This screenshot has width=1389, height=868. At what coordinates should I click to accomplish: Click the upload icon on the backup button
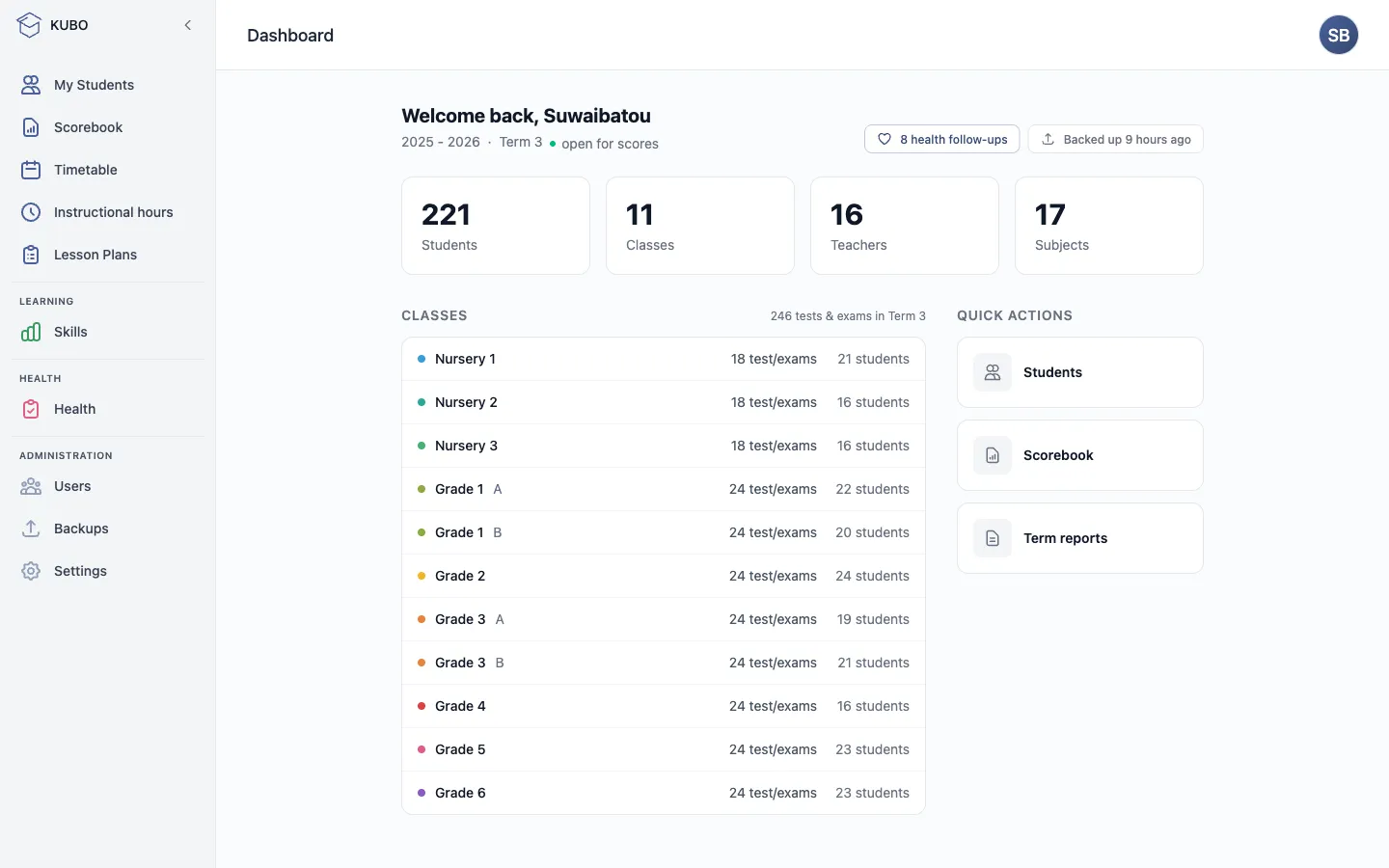point(1048,139)
